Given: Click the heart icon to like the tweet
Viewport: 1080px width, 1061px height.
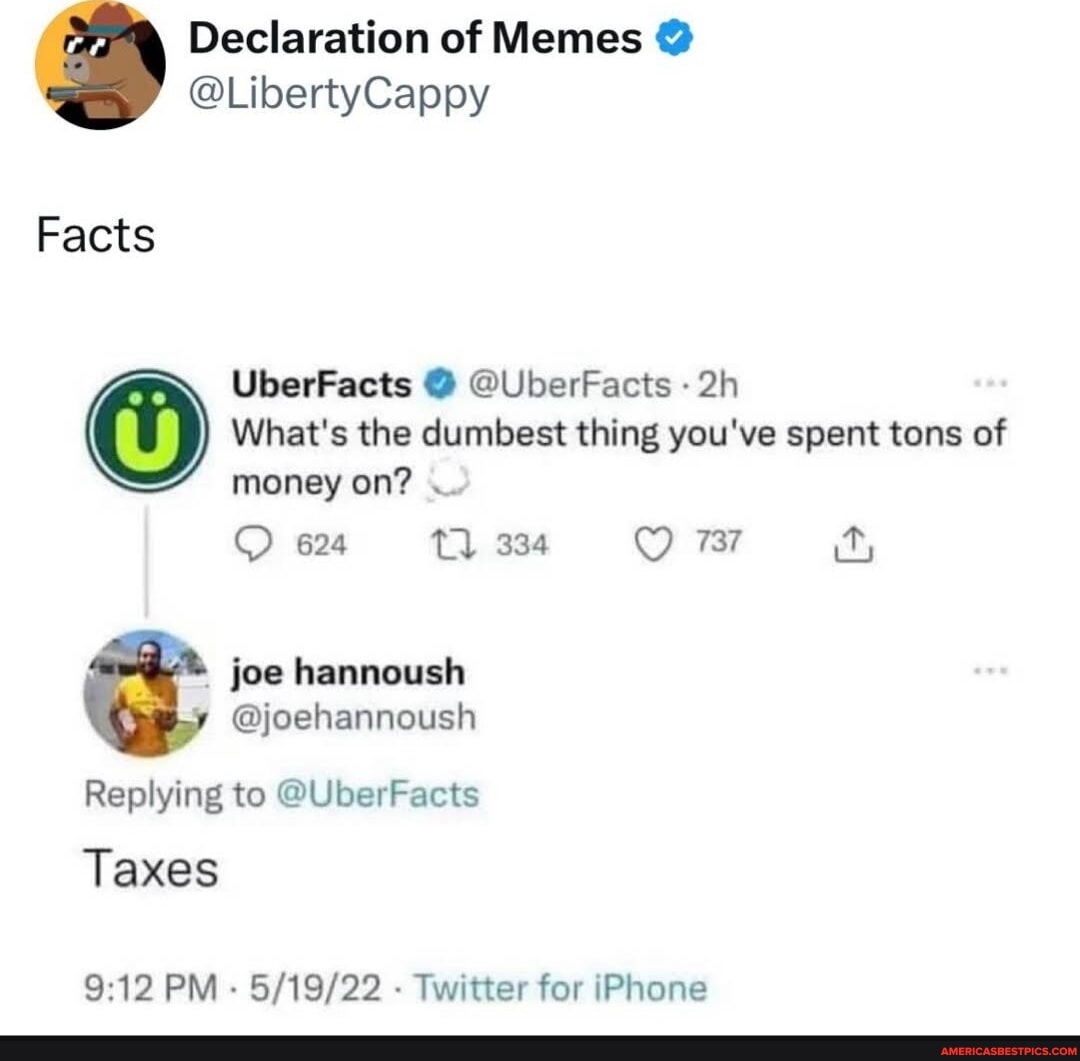Looking at the screenshot, I should pyautogui.click(x=654, y=541).
